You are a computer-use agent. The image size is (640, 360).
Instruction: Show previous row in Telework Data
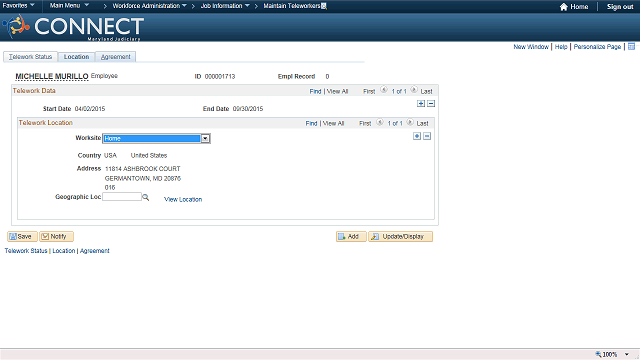pyautogui.click(x=384, y=90)
